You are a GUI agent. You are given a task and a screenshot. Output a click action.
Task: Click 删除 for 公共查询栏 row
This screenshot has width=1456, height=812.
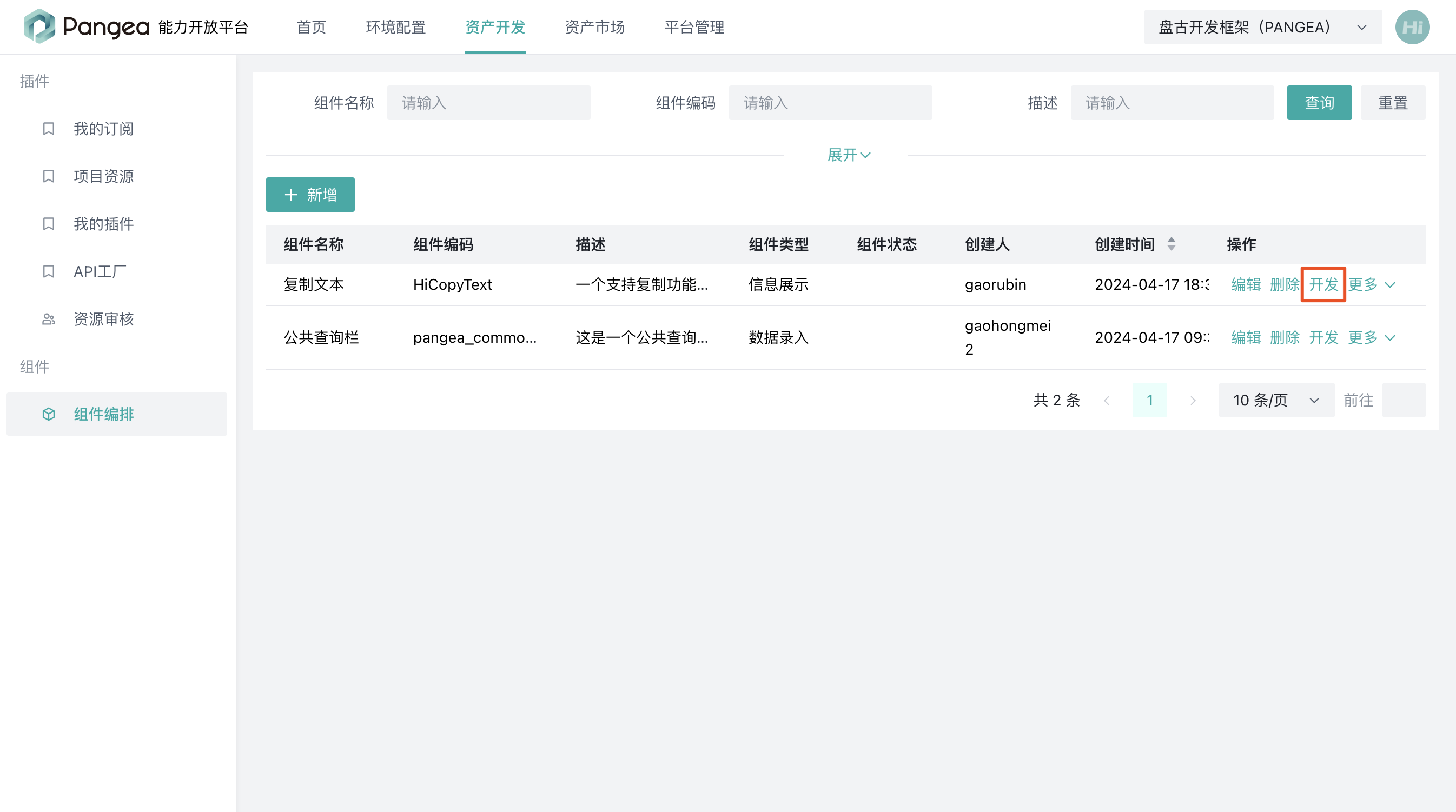coord(1284,337)
